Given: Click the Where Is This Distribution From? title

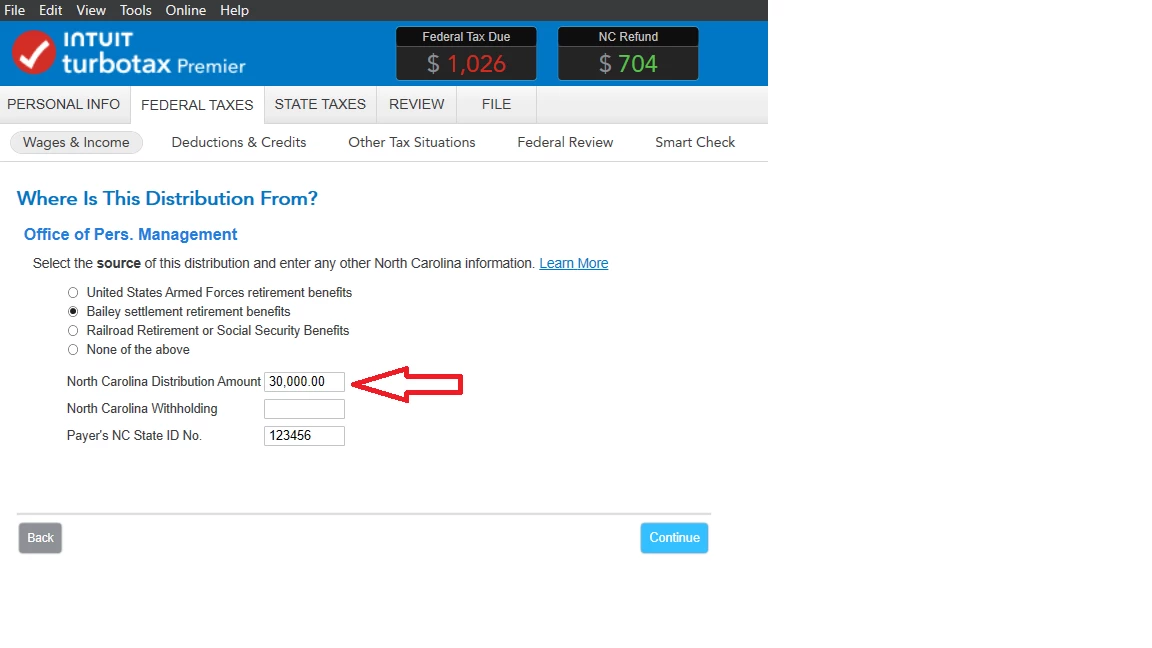Looking at the screenshot, I should (168, 198).
